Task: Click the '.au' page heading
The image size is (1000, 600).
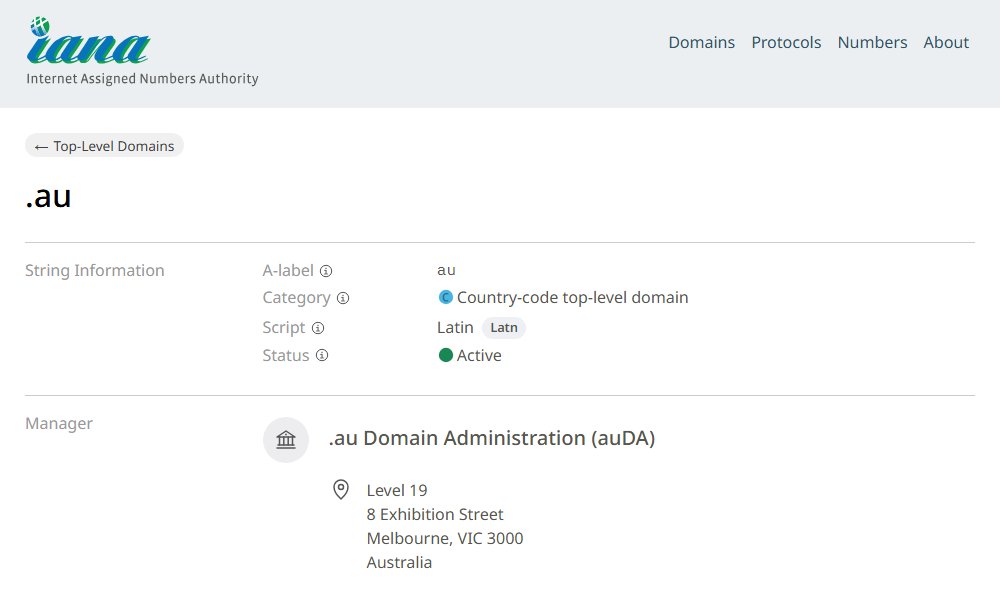Action: click(x=48, y=196)
